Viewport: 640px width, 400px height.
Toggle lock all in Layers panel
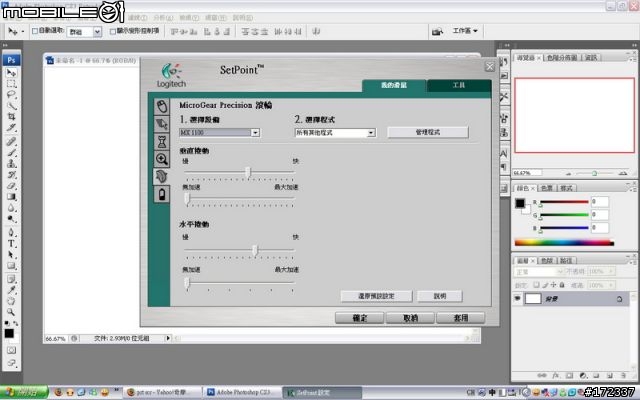[562, 285]
